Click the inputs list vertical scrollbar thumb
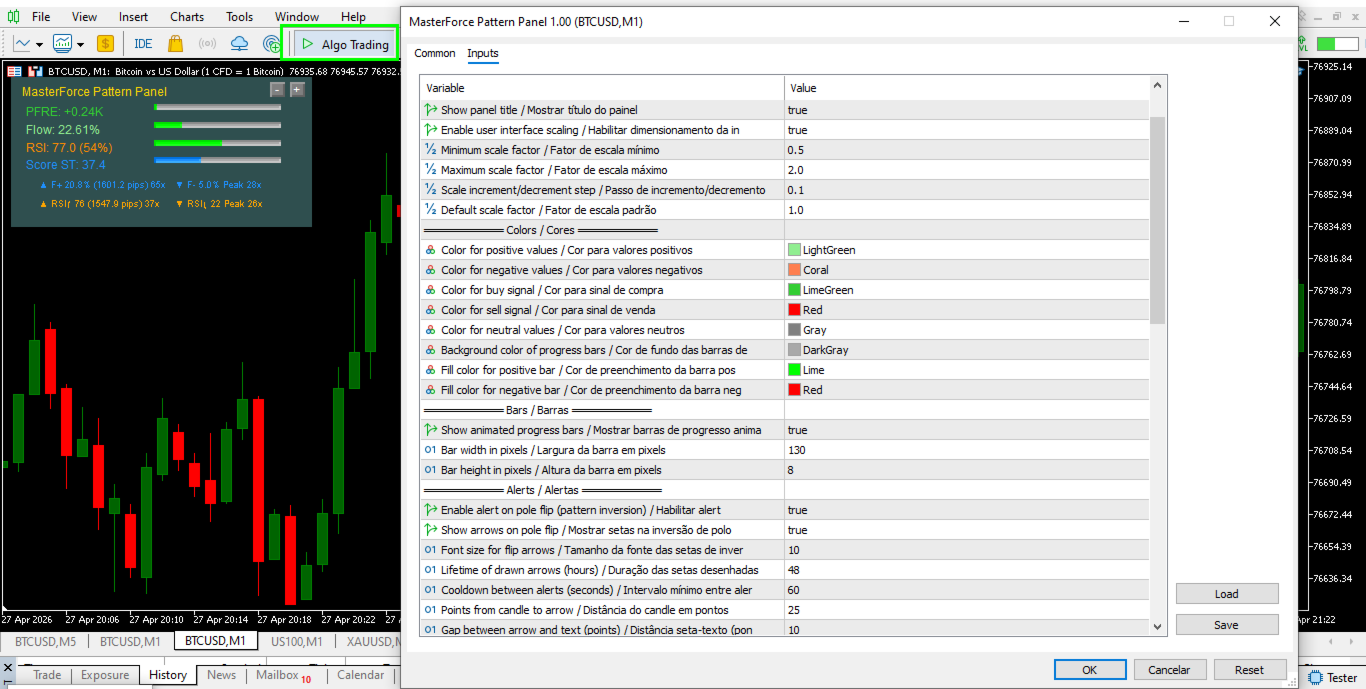 [1158, 220]
